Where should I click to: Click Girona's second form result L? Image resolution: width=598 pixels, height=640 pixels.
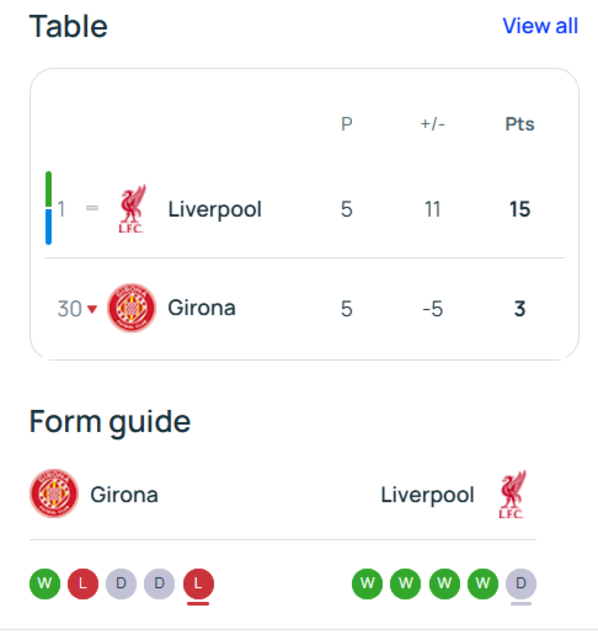click(83, 584)
